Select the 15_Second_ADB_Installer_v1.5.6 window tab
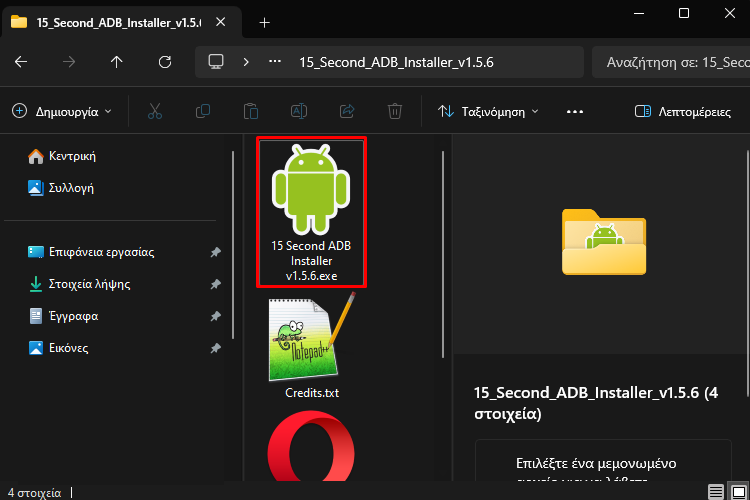 [122, 22]
